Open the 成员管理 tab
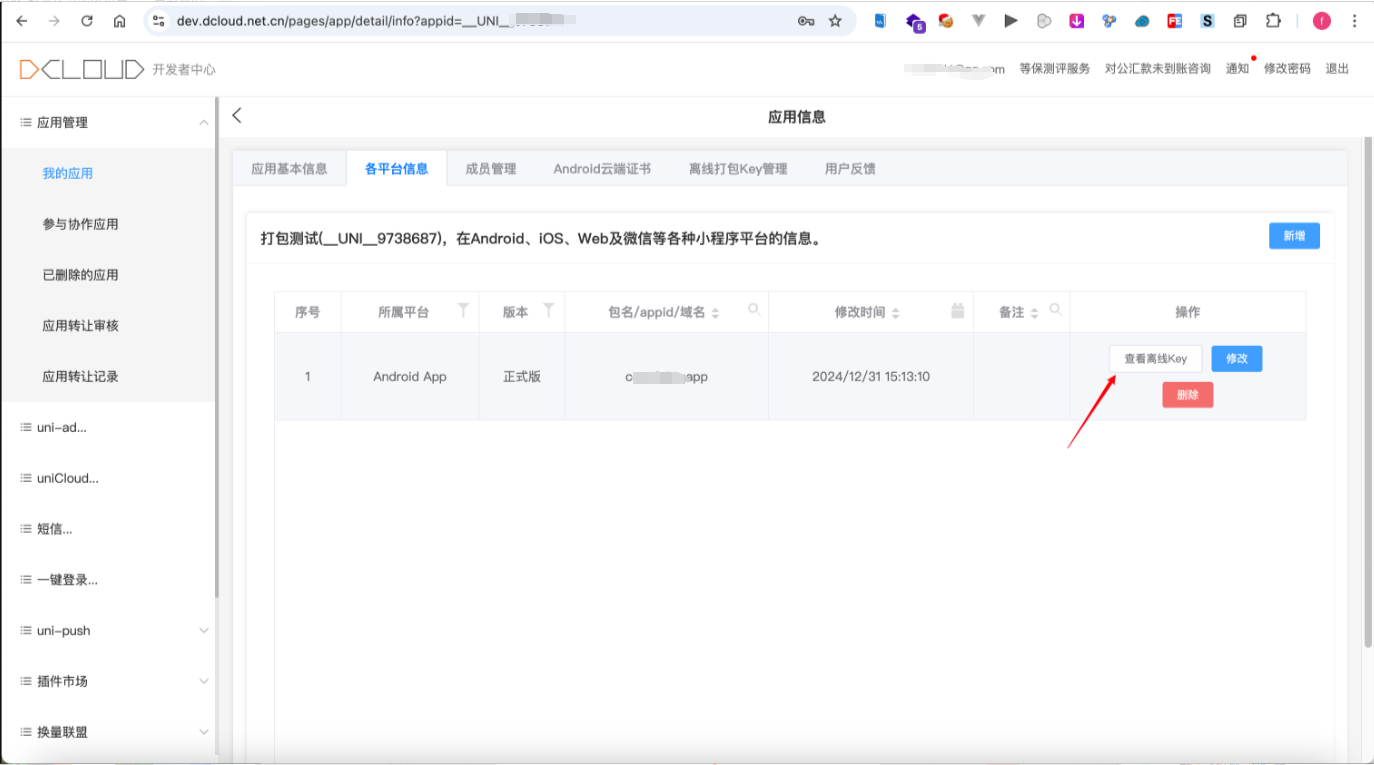This screenshot has height=765, width=1374. 491,169
